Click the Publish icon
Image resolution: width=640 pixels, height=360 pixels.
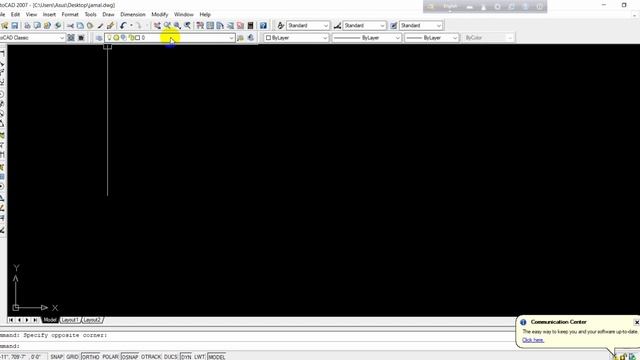(47, 25)
